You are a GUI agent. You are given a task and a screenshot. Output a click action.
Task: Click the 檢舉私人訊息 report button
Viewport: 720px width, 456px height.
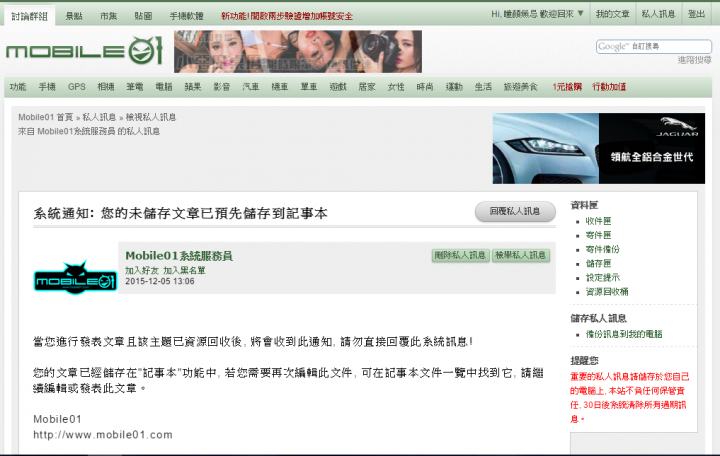(x=521, y=255)
